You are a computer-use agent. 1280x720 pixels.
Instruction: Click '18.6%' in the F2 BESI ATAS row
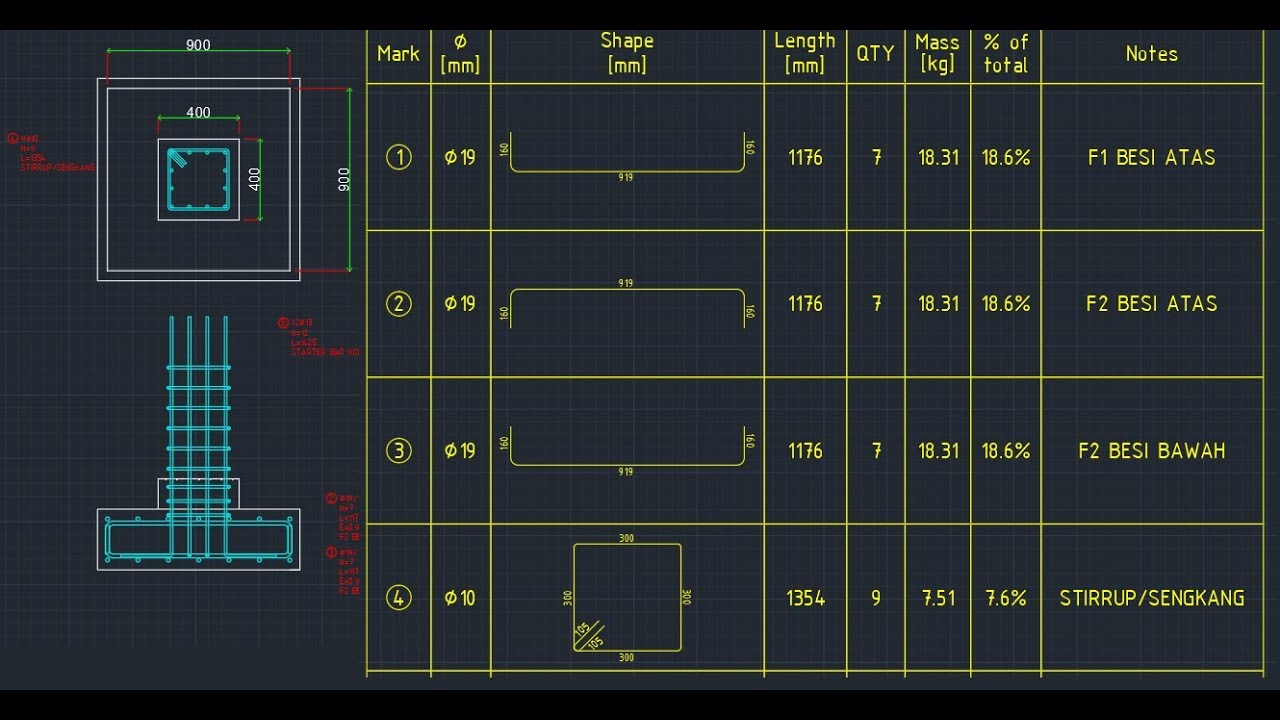[x=1005, y=304]
